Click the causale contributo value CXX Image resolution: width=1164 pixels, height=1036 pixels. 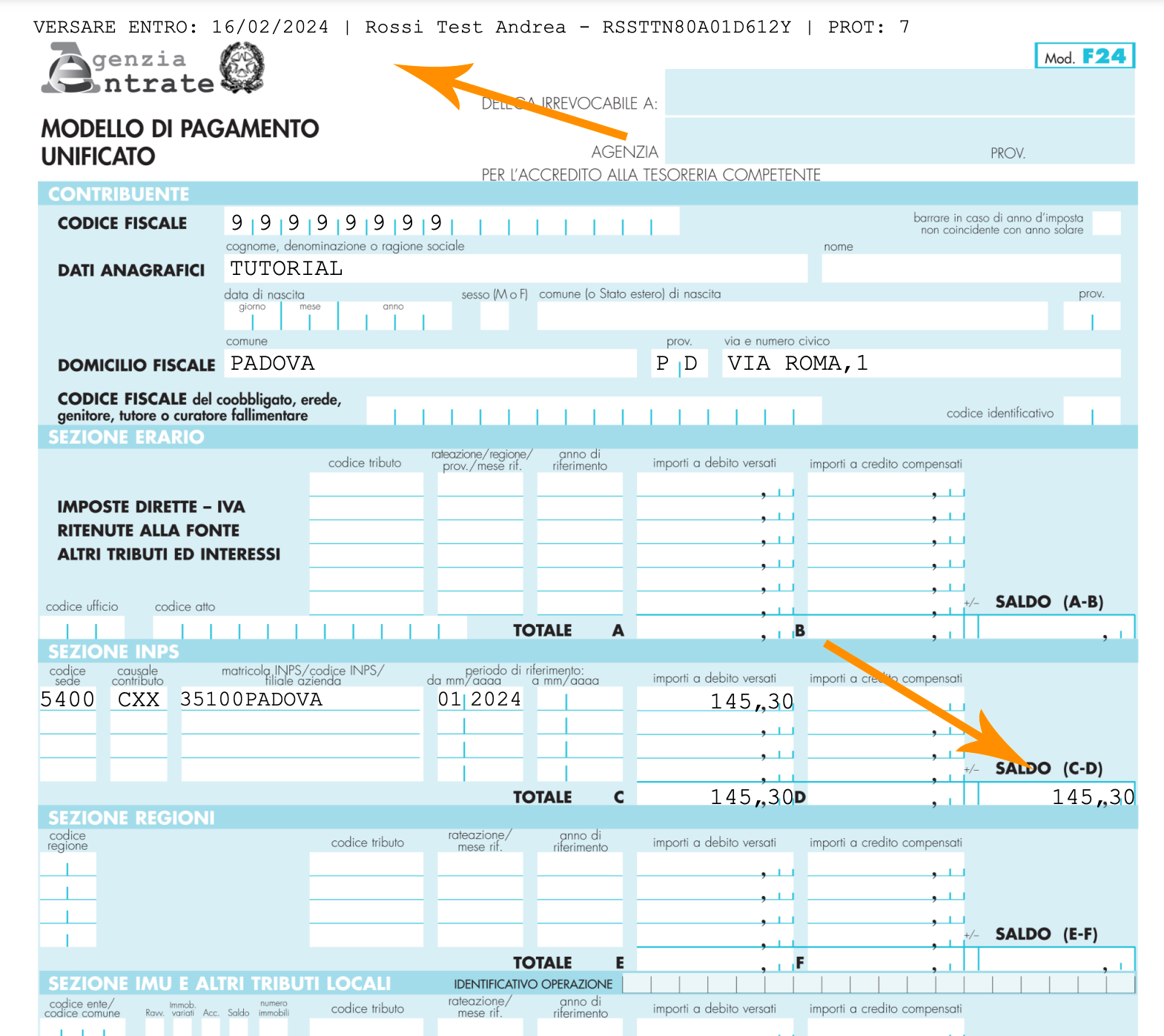coord(139,700)
